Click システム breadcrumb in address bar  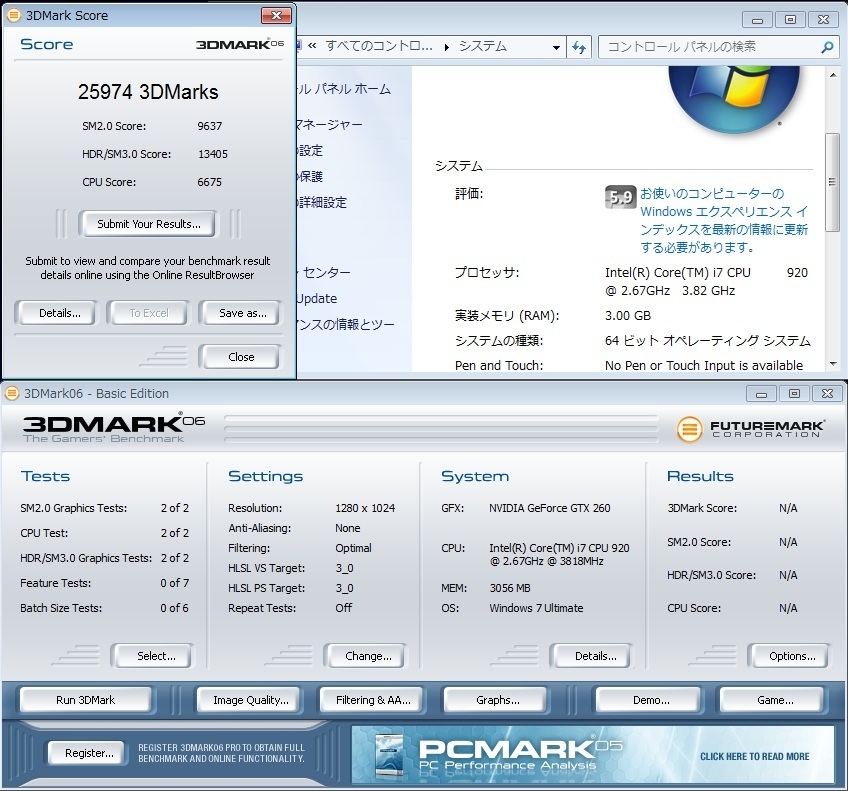(x=482, y=46)
